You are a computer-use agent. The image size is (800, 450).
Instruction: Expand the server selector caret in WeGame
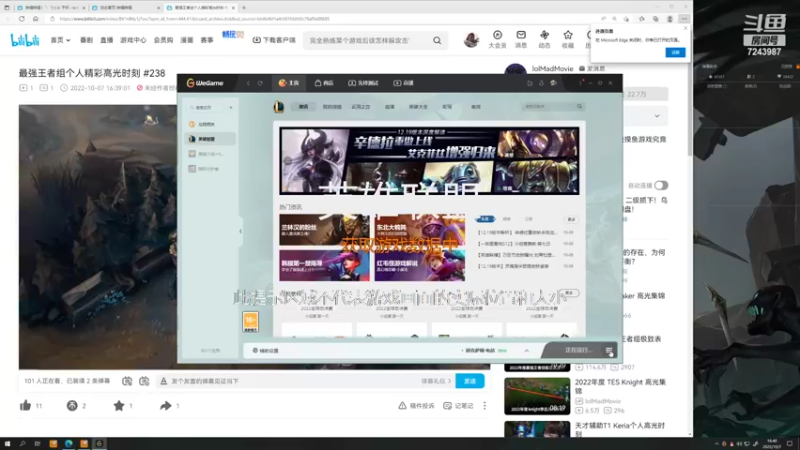point(527,351)
